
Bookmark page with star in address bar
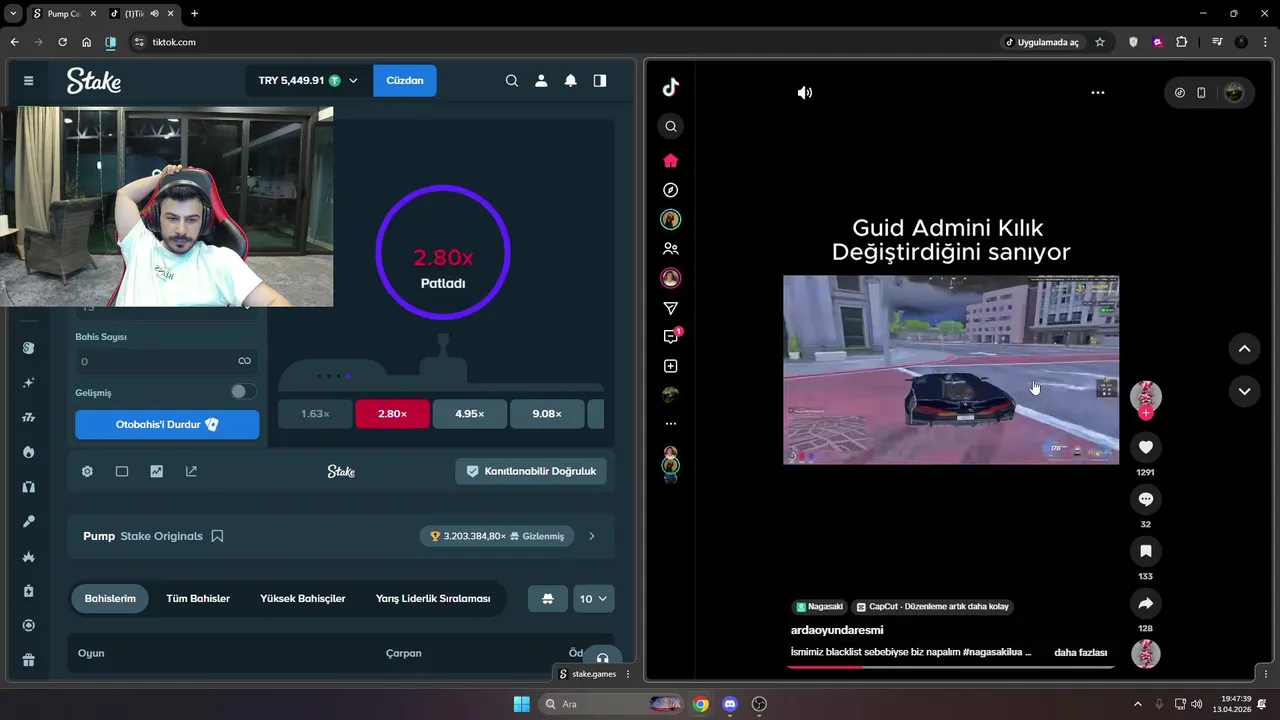point(1100,42)
